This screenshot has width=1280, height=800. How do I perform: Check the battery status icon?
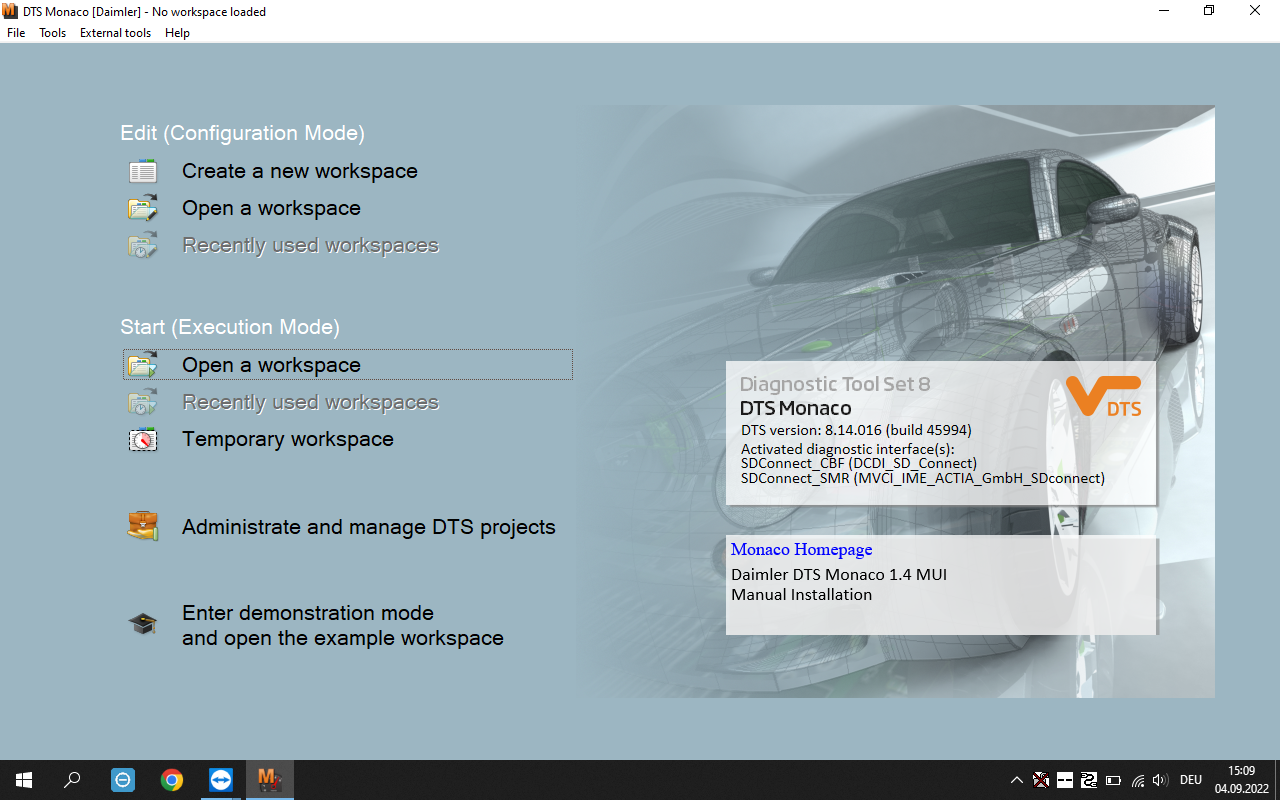[1113, 780]
